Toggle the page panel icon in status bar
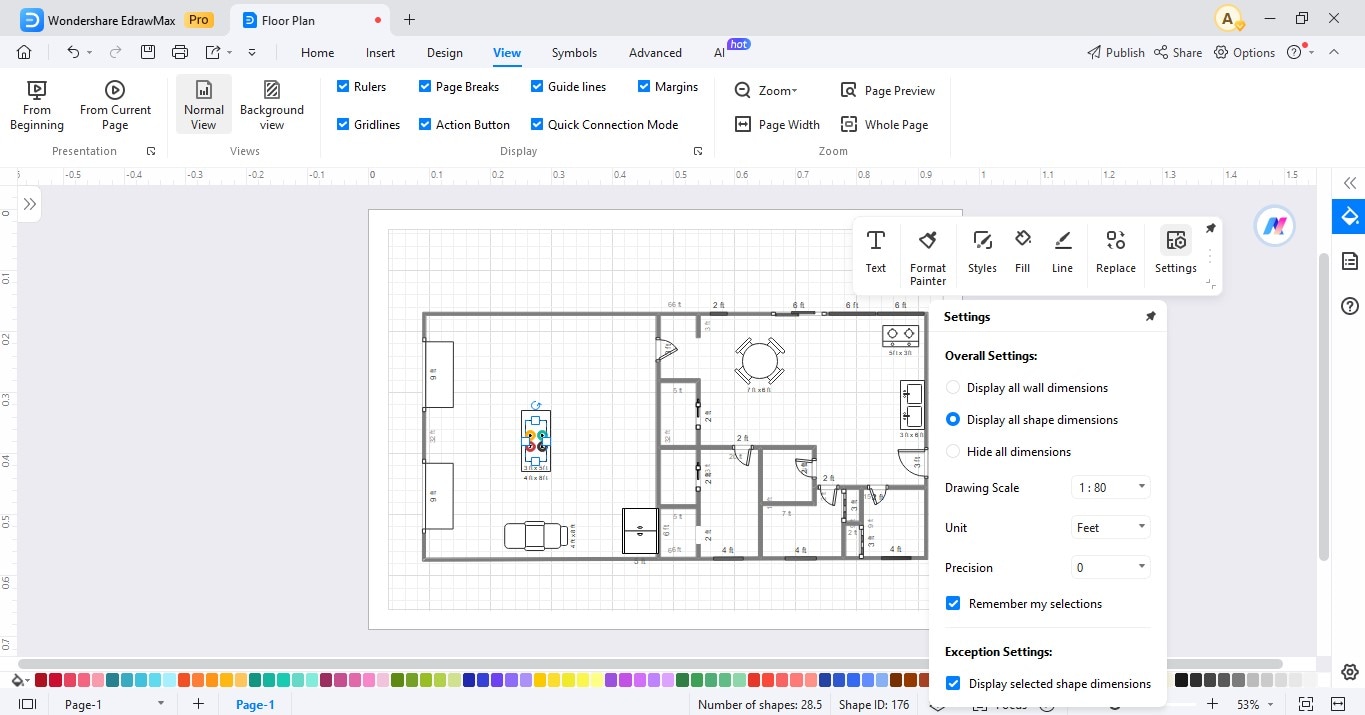The height and width of the screenshot is (715, 1365). pyautogui.click(x=27, y=704)
